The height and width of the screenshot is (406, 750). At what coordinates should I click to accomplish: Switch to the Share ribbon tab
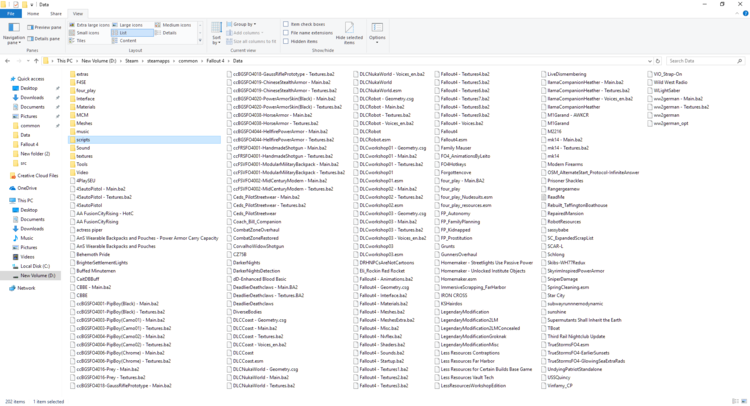coord(56,13)
